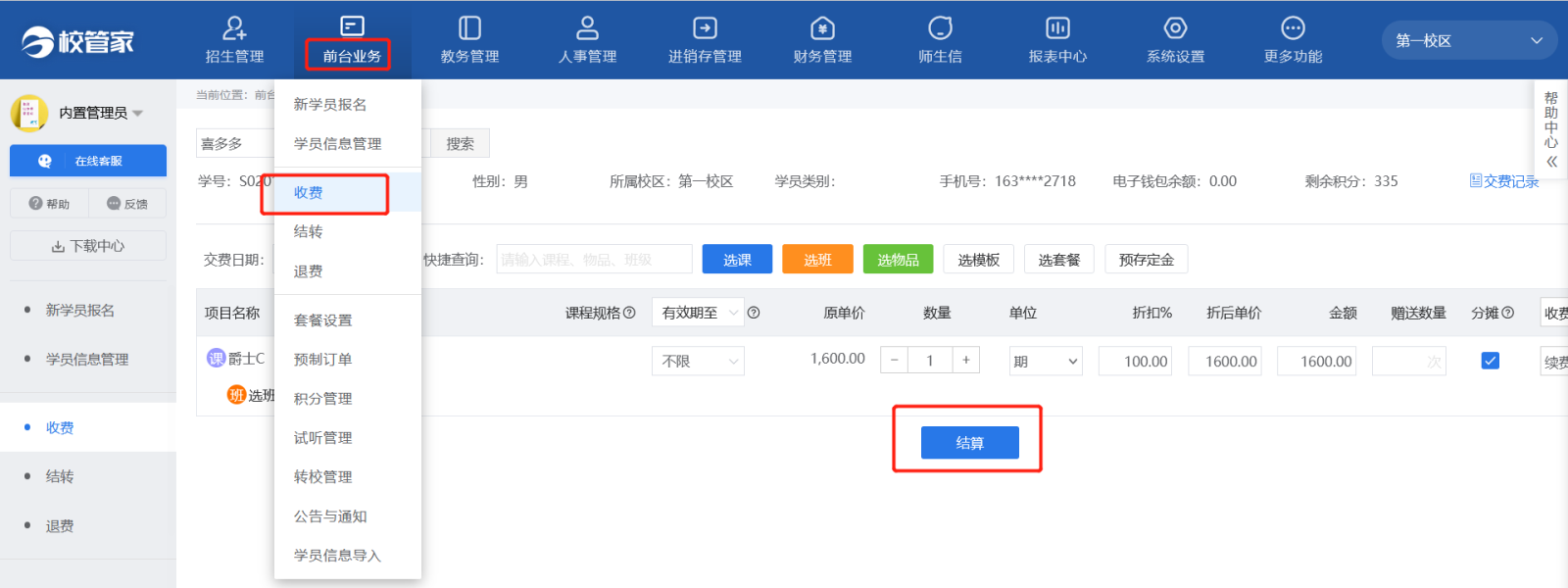Click the blue 选课 button
The image size is (1568, 588).
(x=737, y=260)
